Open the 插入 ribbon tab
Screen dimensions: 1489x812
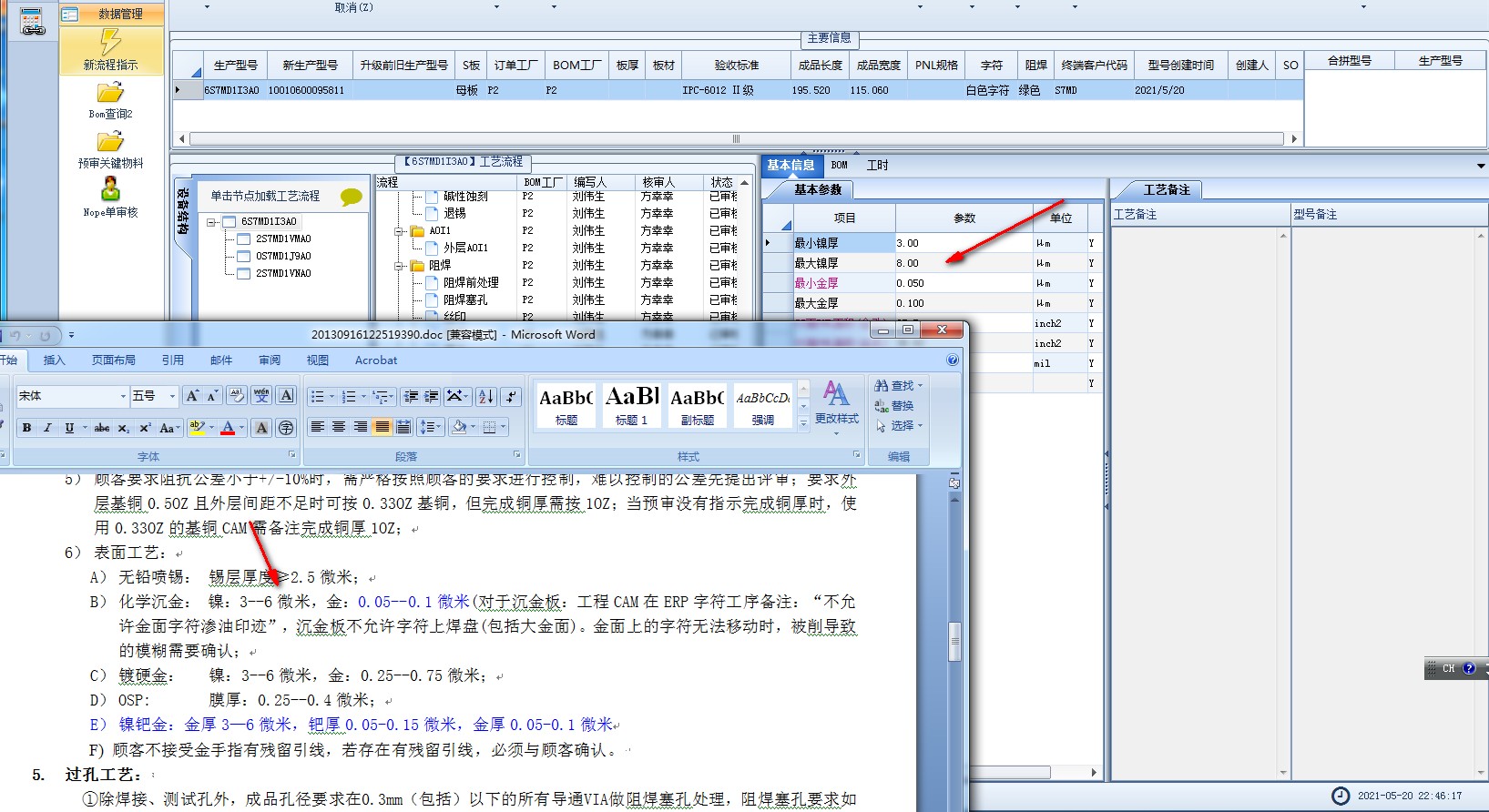(55, 360)
